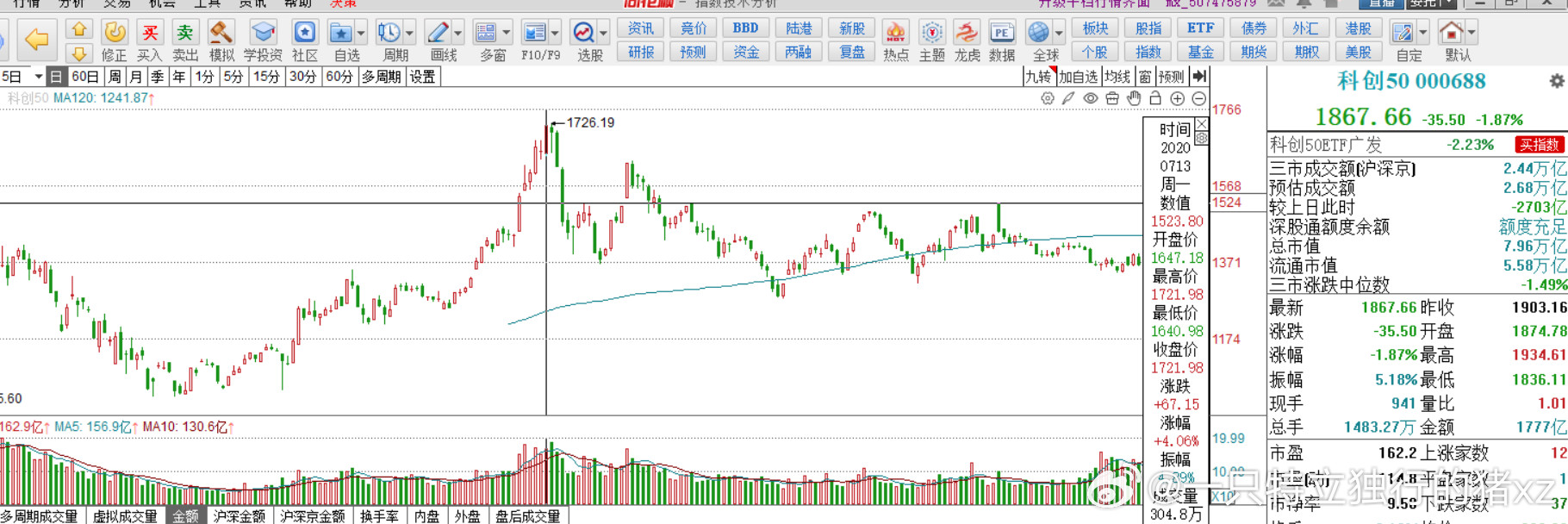The height and width of the screenshot is (524, 1568).
Task: Toggle the 均线 moving-average button
Action: point(1117,77)
